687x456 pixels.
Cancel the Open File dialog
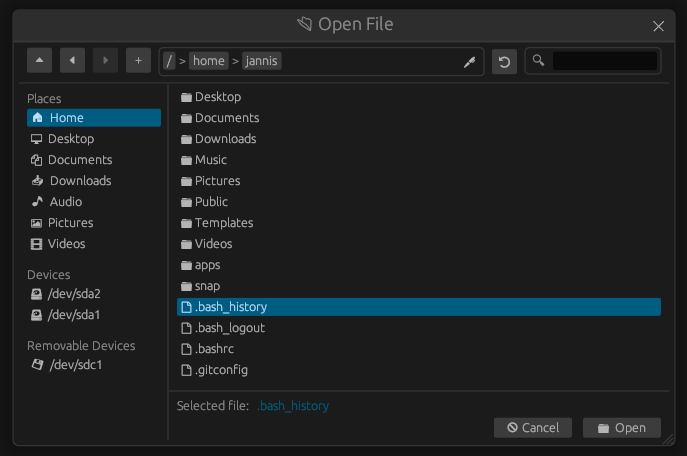click(x=533, y=428)
